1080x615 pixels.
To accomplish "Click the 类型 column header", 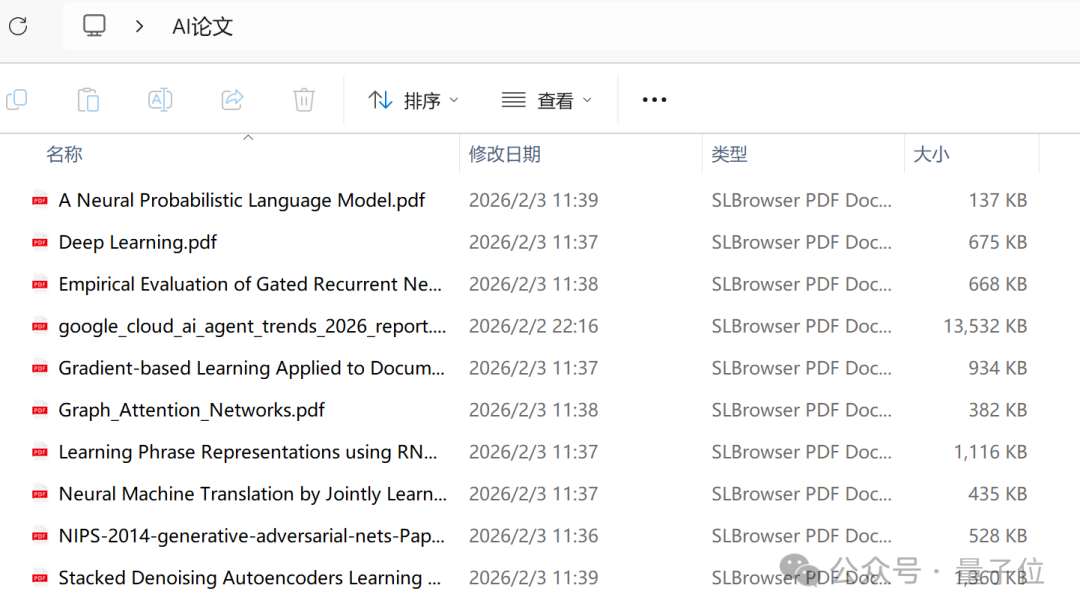I will pyautogui.click(x=729, y=154).
